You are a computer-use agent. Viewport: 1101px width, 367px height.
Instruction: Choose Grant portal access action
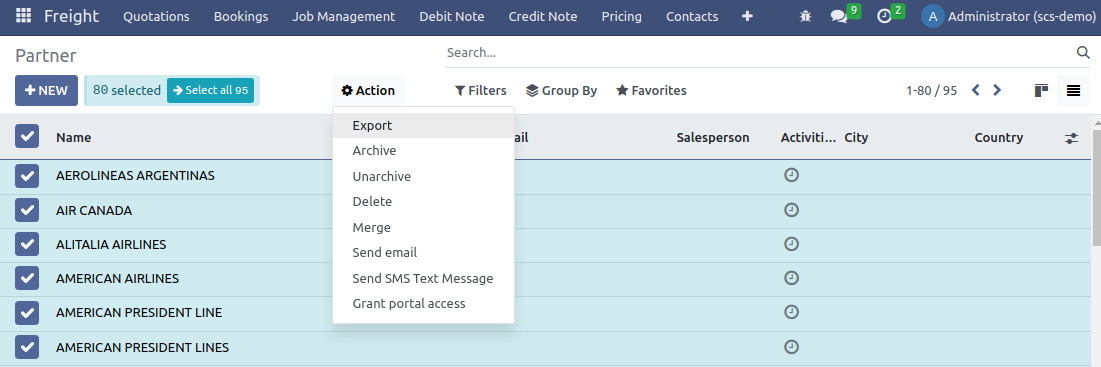423,304
